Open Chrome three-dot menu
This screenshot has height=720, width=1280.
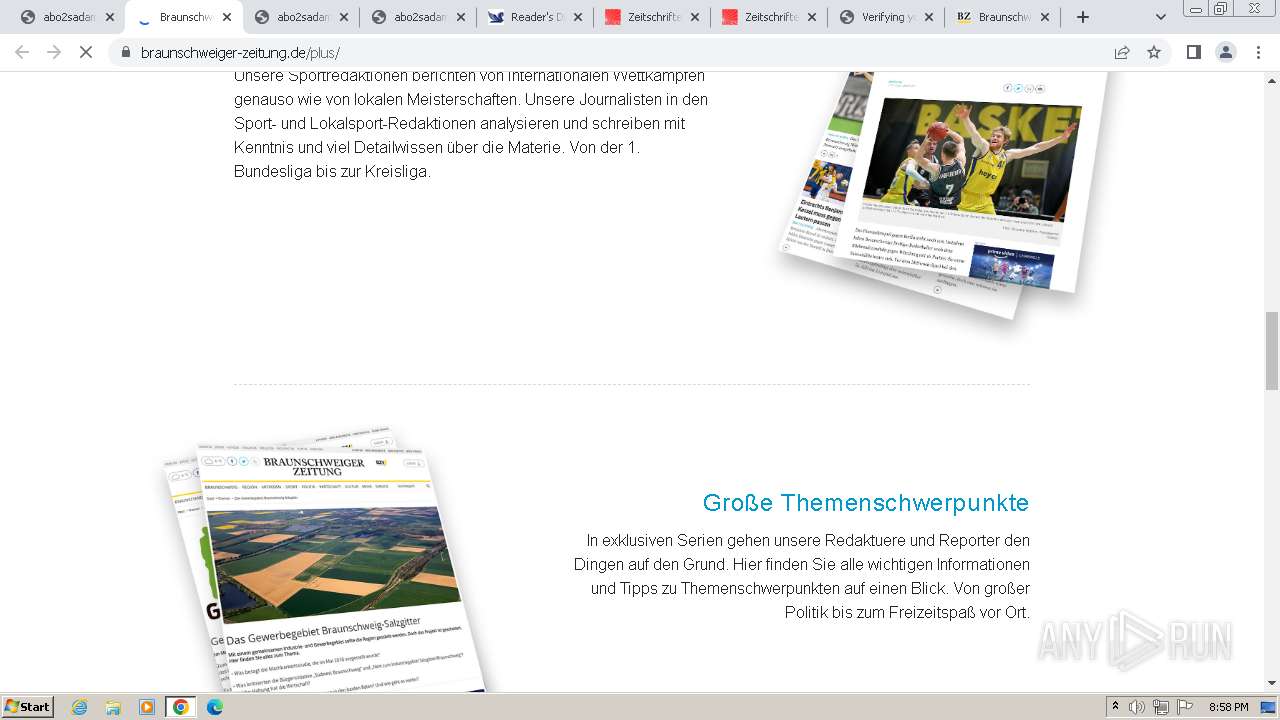click(x=1258, y=52)
